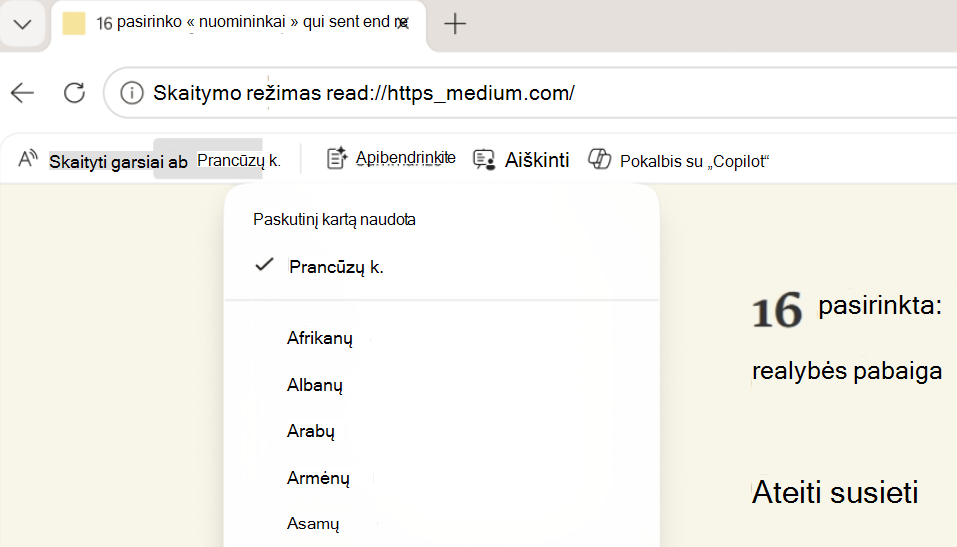Click the text 'realybės pabaiga'

(x=847, y=371)
